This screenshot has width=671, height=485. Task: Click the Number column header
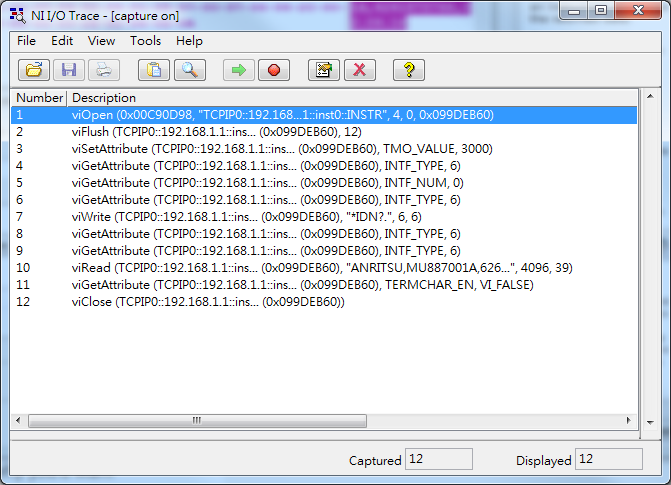[x=39, y=98]
